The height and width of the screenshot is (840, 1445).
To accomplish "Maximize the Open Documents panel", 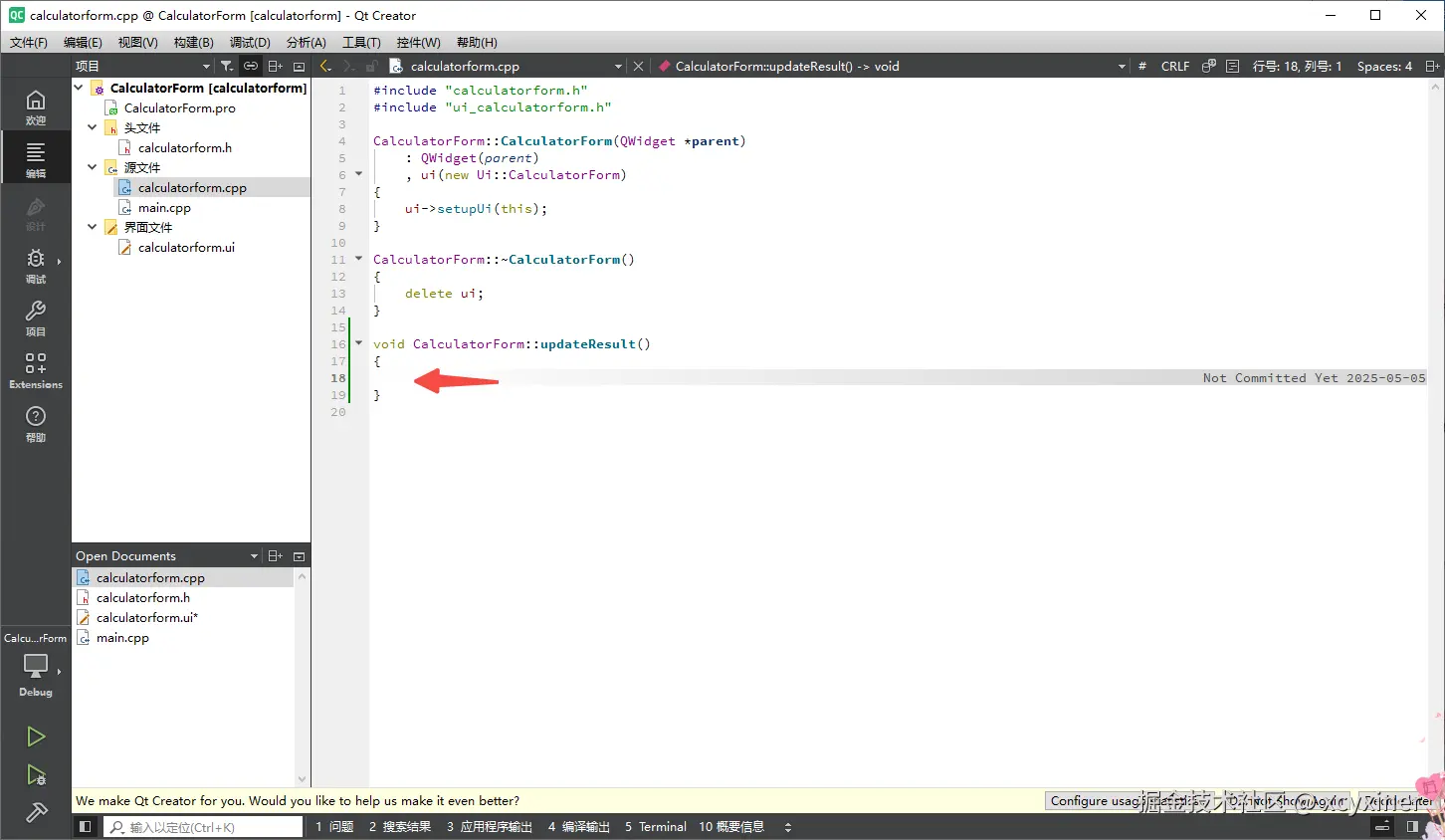I will (x=299, y=556).
